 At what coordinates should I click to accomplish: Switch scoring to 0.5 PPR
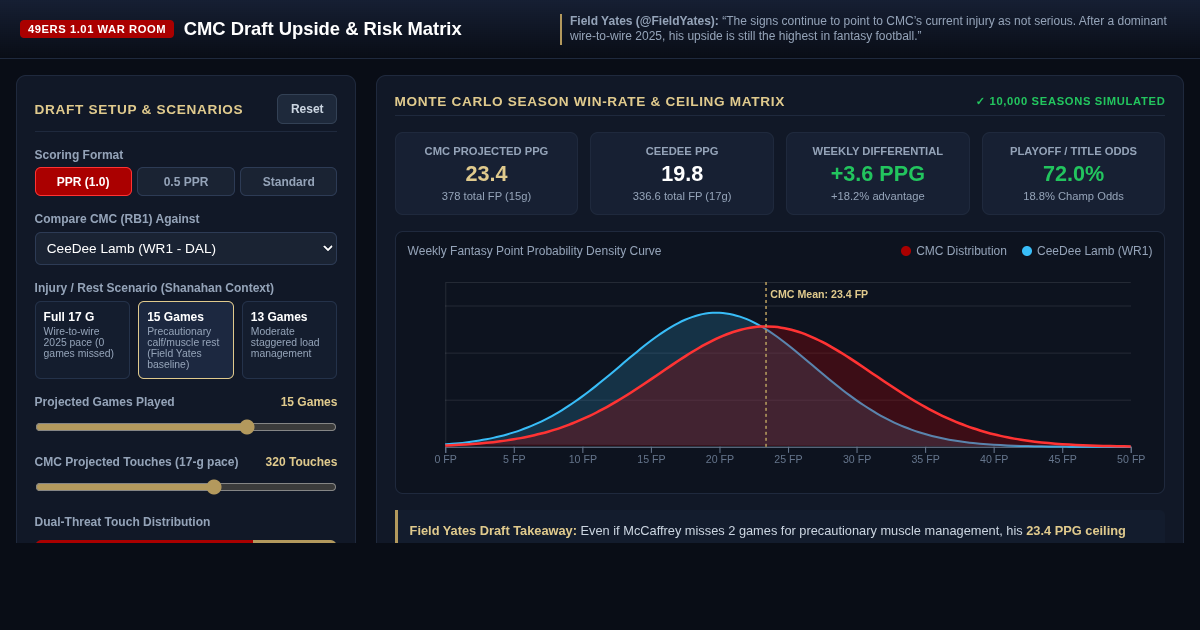tap(186, 182)
